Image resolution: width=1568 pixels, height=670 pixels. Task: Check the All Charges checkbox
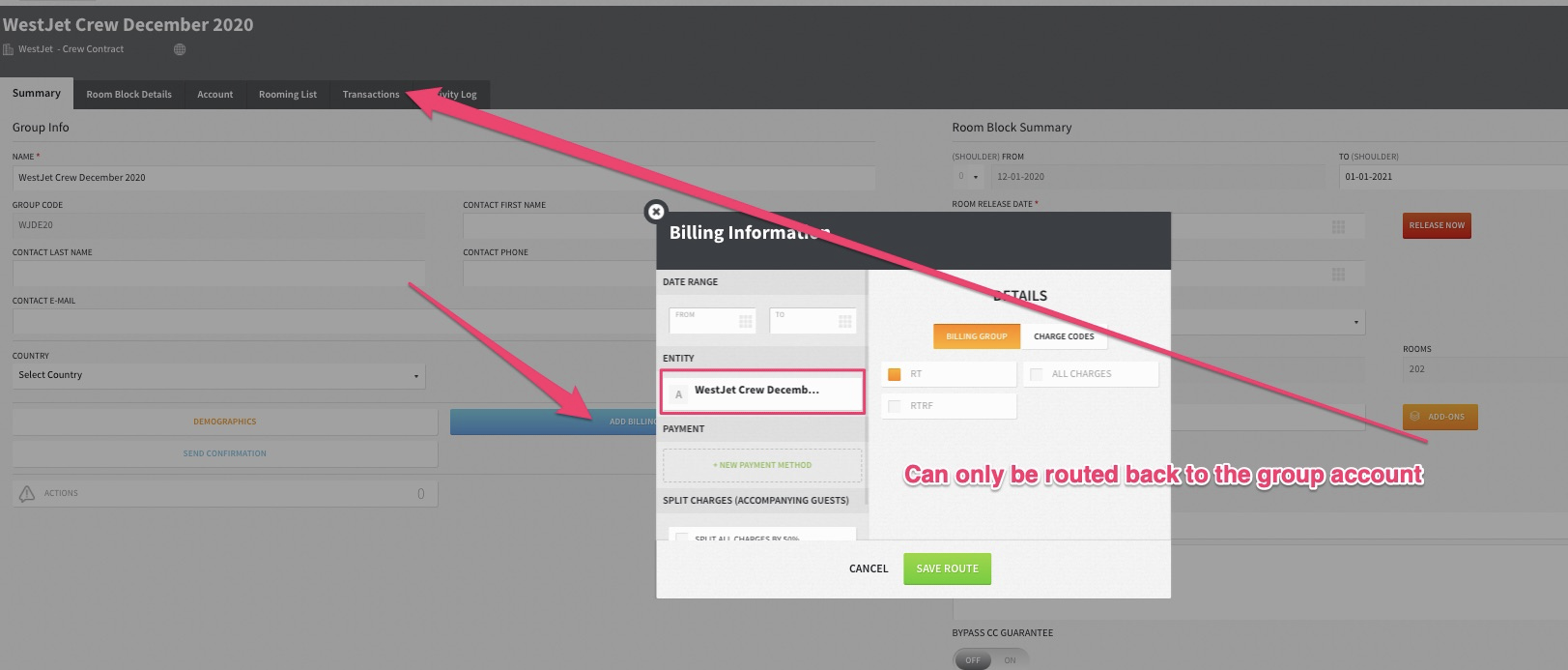coord(1037,374)
